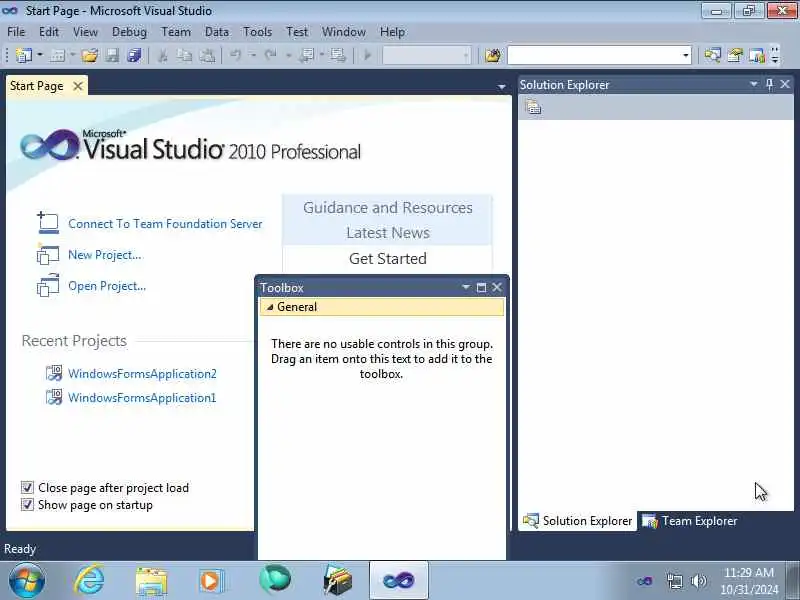Viewport: 800px width, 600px height.
Task: Toggle auto-hide pin on Solution Explorer
Action: 769,85
